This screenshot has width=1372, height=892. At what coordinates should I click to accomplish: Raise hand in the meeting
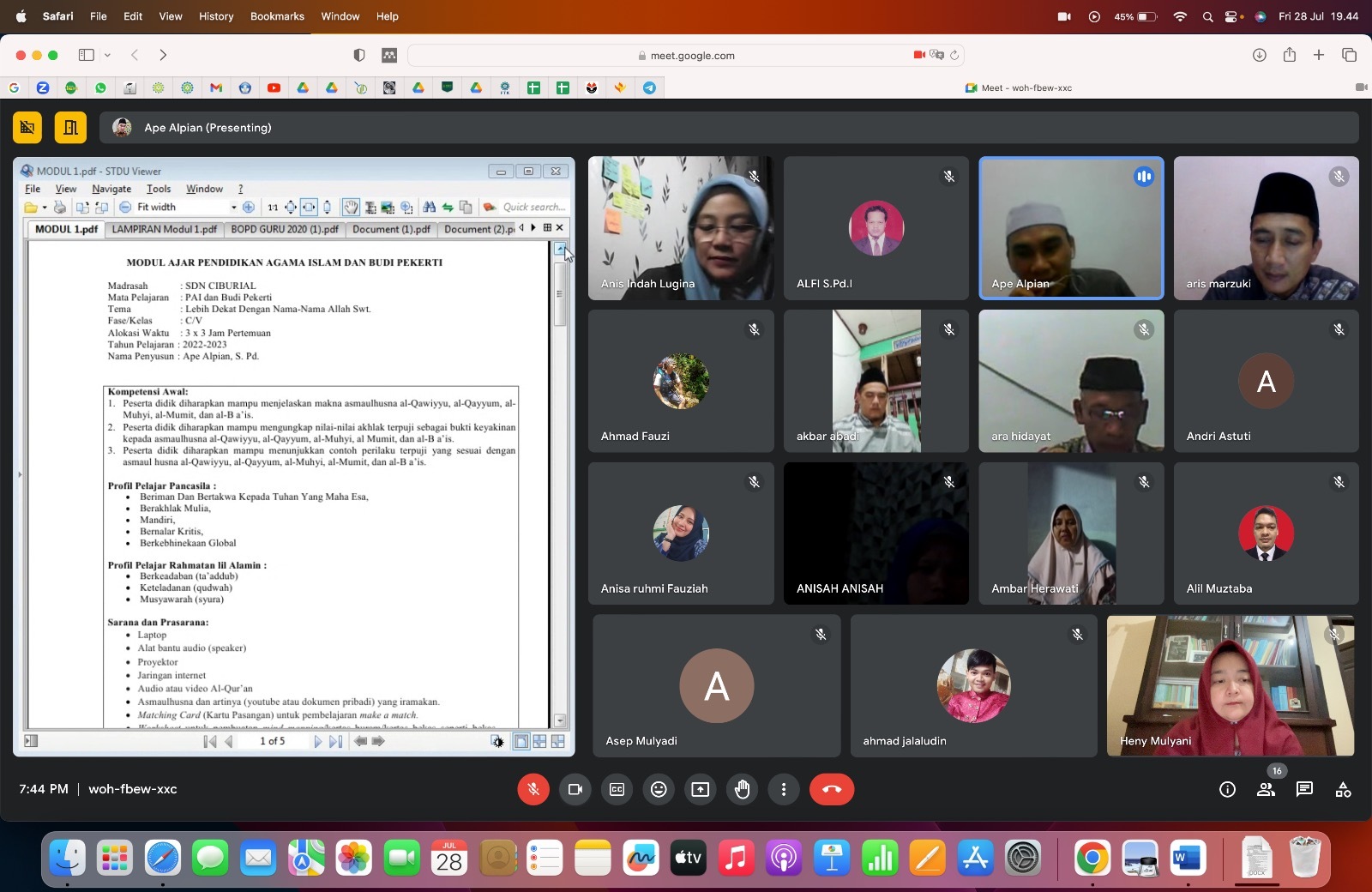[x=743, y=789]
